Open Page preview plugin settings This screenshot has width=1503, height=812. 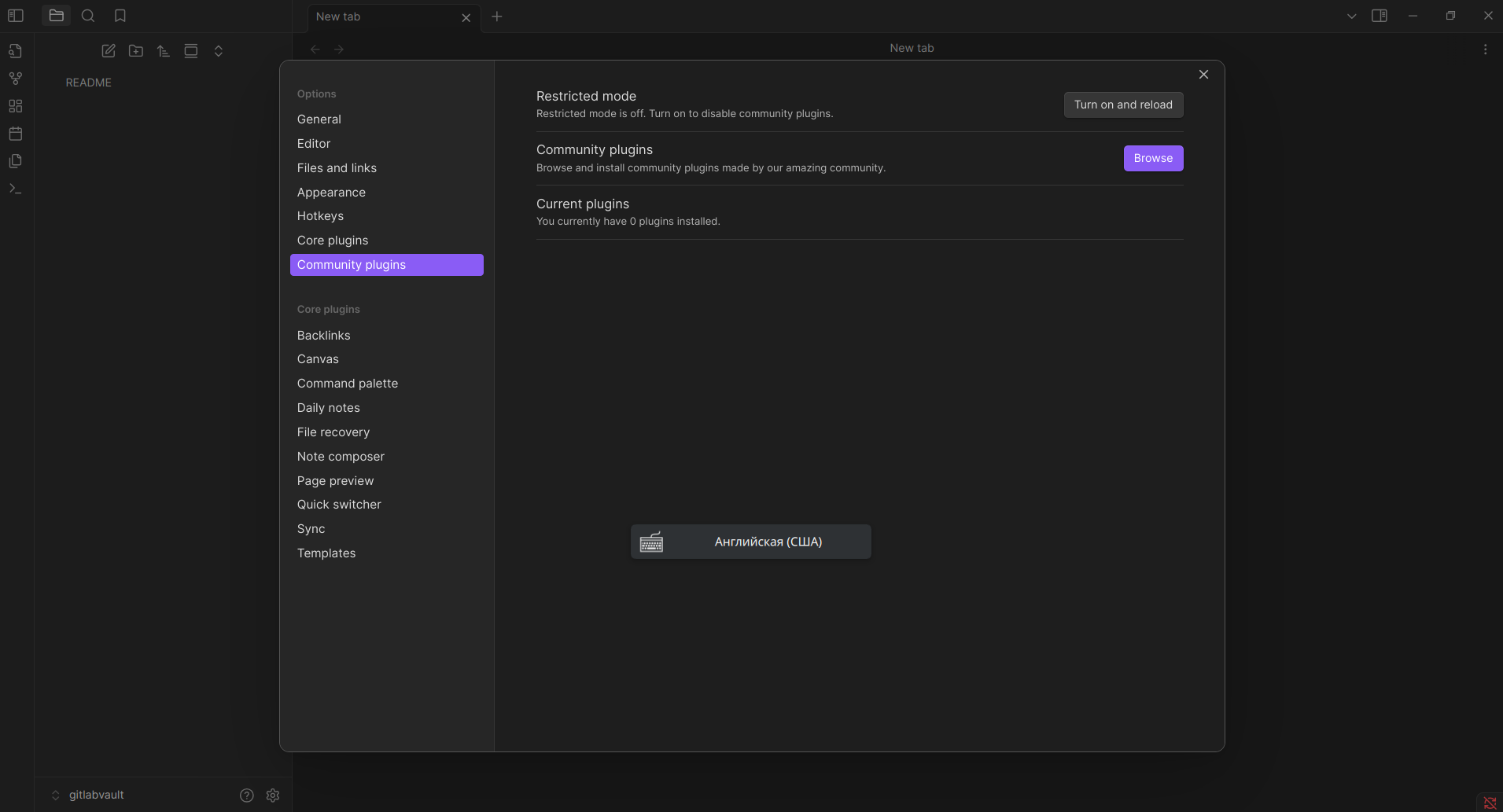[x=387, y=481]
